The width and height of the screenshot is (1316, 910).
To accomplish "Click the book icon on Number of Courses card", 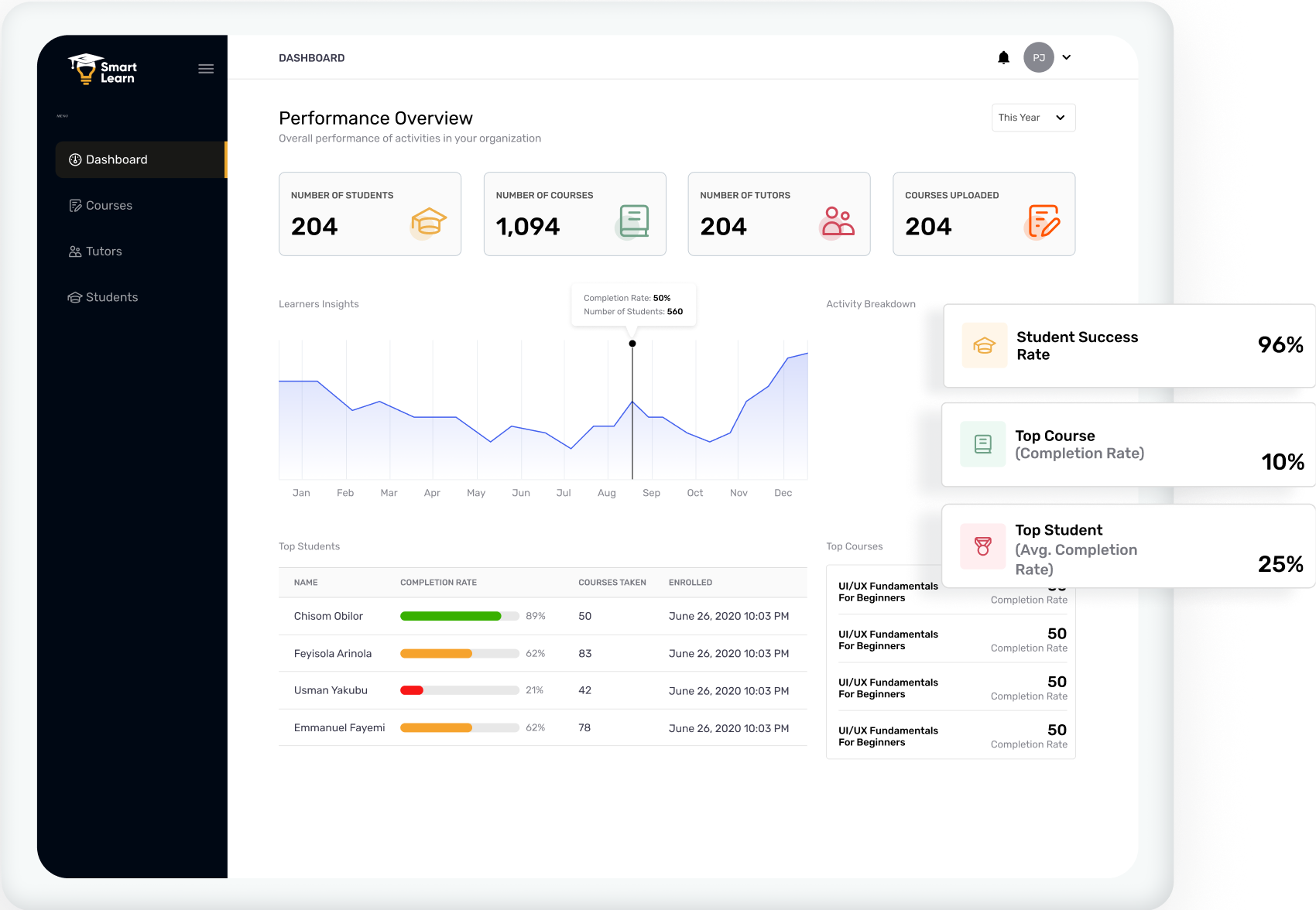I will point(633,221).
